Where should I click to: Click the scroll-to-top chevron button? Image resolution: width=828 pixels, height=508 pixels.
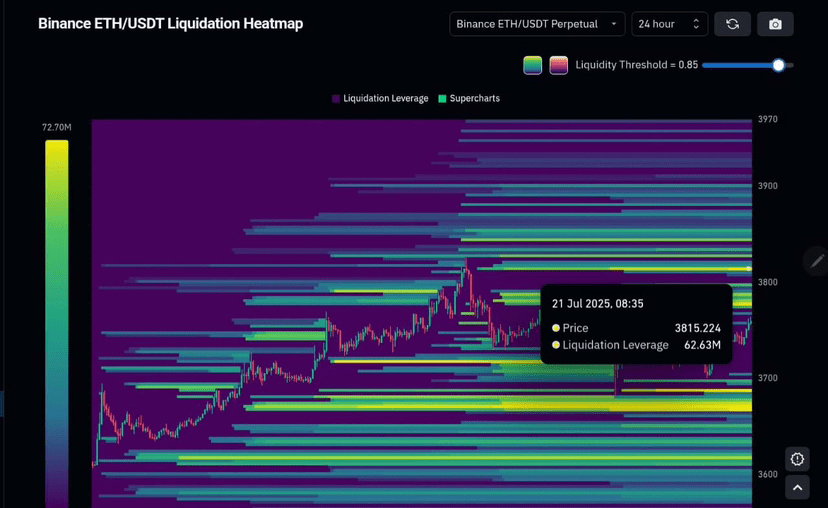pos(797,487)
